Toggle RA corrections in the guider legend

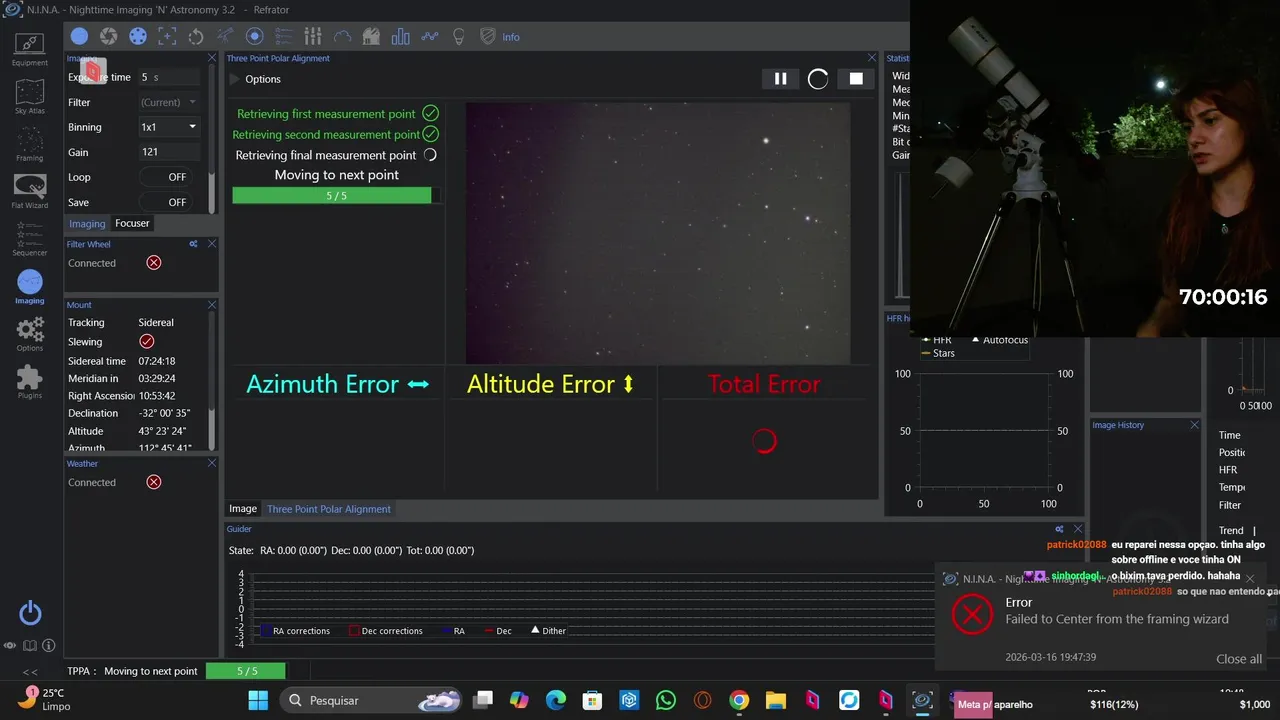pyautogui.click(x=294, y=631)
